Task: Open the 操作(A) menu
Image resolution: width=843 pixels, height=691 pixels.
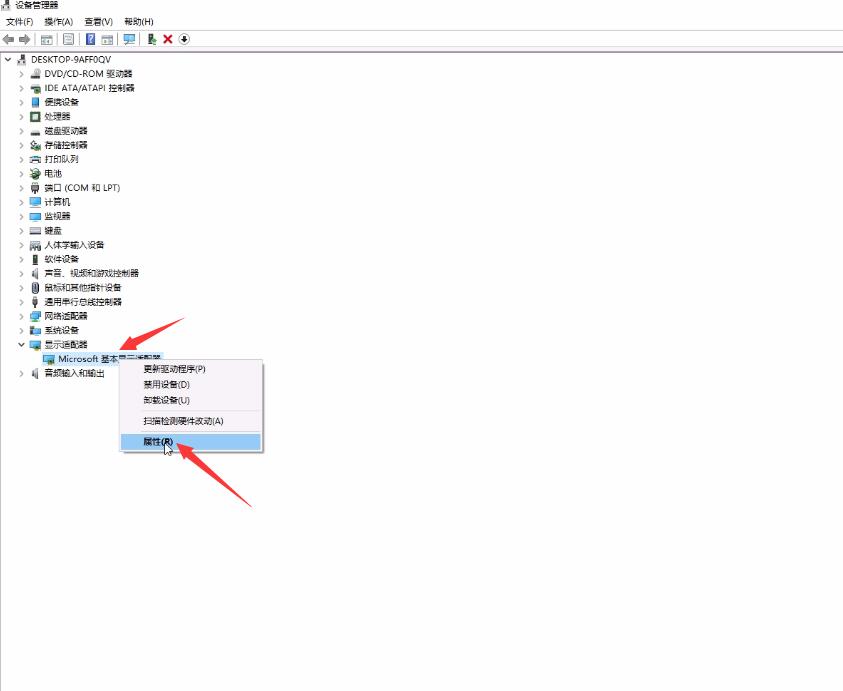Action: point(59,22)
